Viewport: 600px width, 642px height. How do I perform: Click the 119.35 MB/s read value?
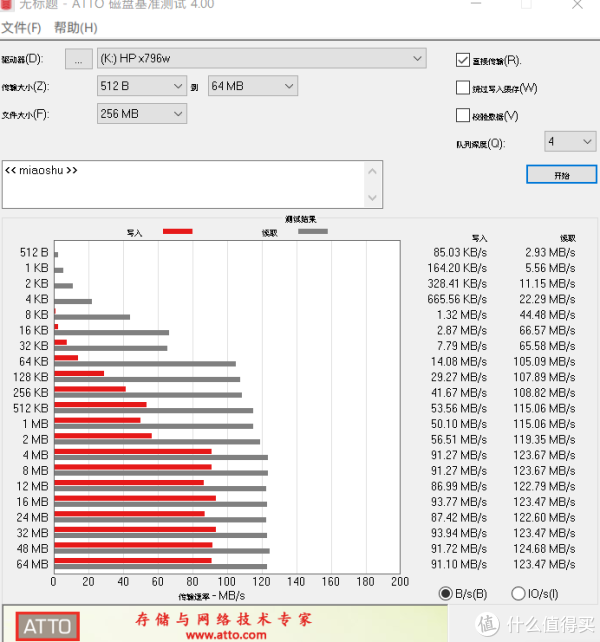(x=544, y=440)
